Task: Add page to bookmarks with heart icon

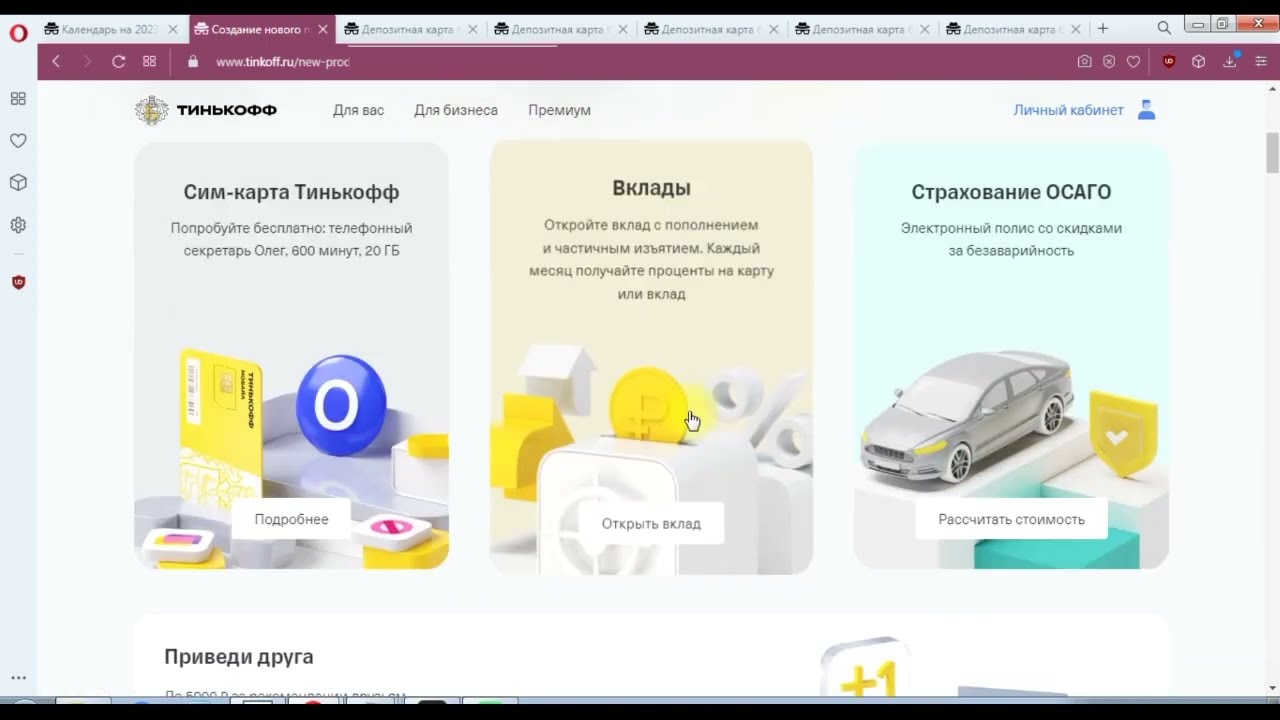Action: 1133,61
